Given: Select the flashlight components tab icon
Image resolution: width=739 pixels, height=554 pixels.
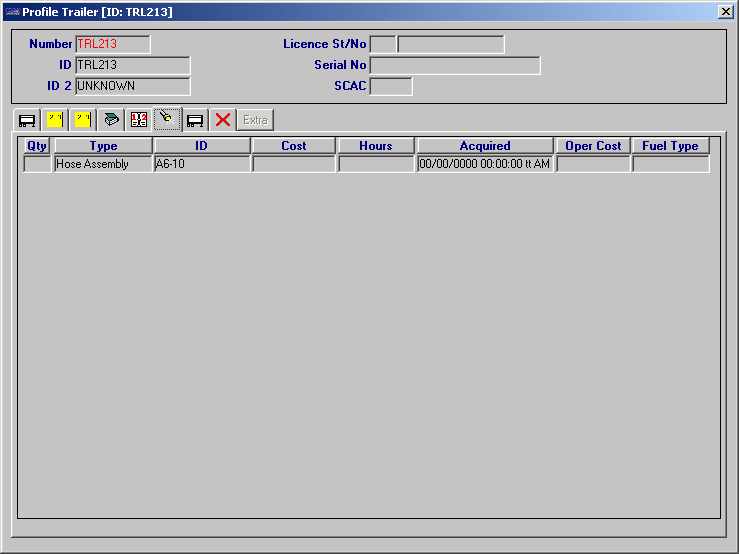Looking at the screenshot, I should 167,119.
